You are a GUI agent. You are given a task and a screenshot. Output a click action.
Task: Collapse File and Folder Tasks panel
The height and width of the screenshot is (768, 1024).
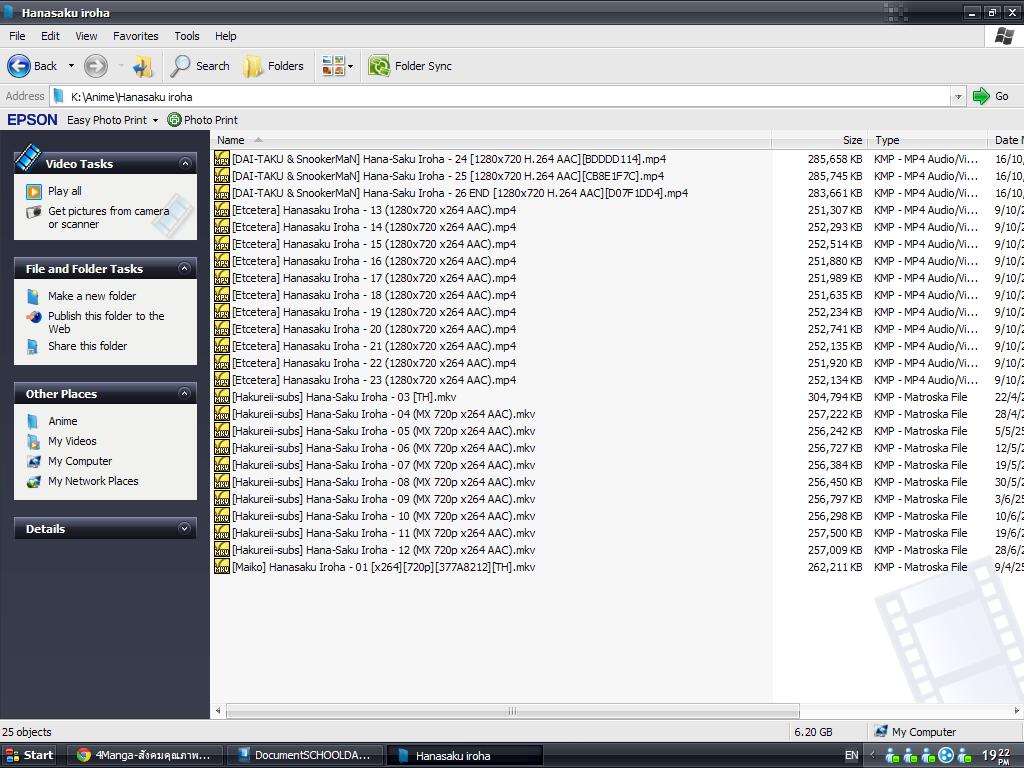click(x=185, y=268)
